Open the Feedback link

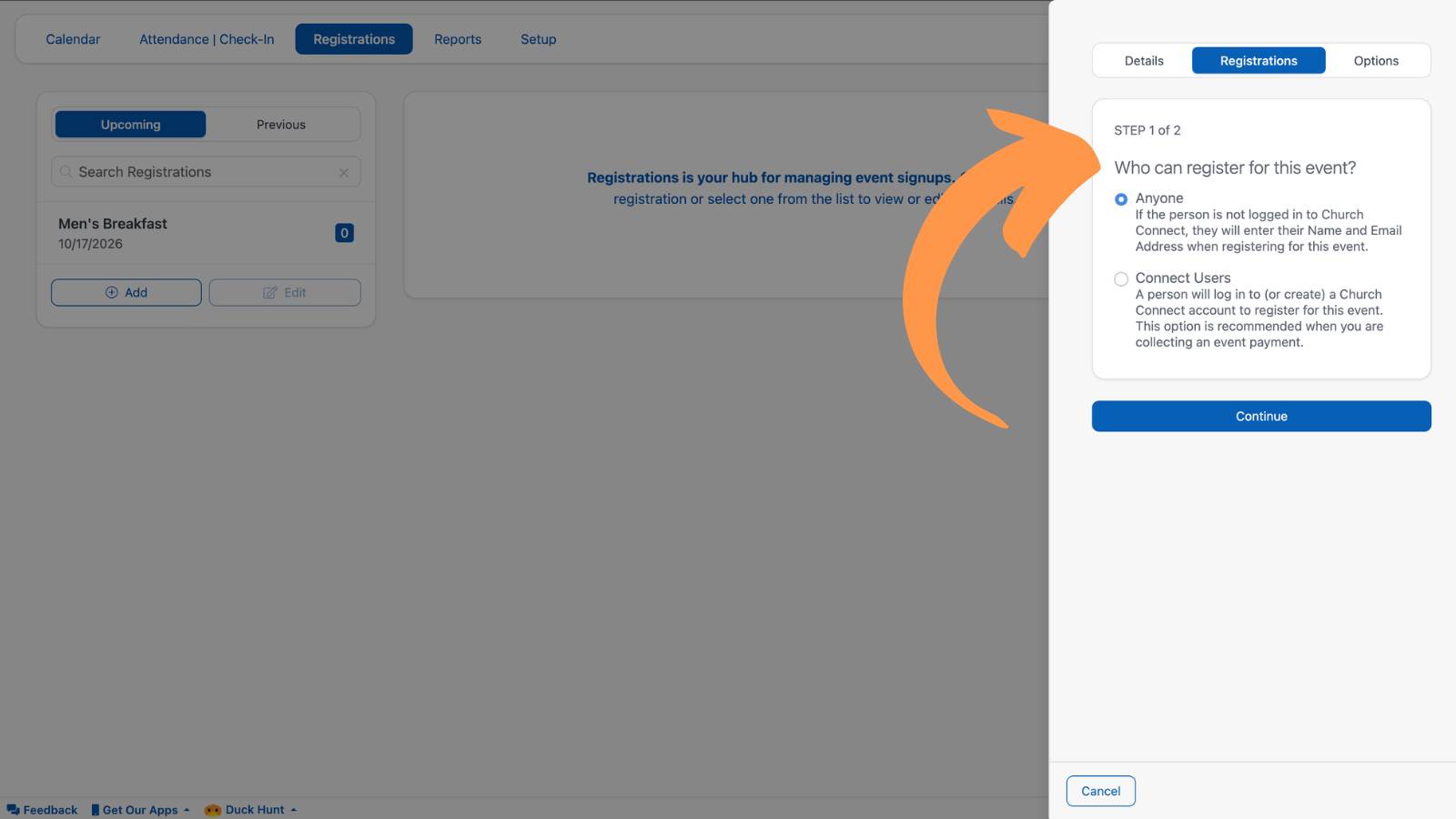pos(42,810)
